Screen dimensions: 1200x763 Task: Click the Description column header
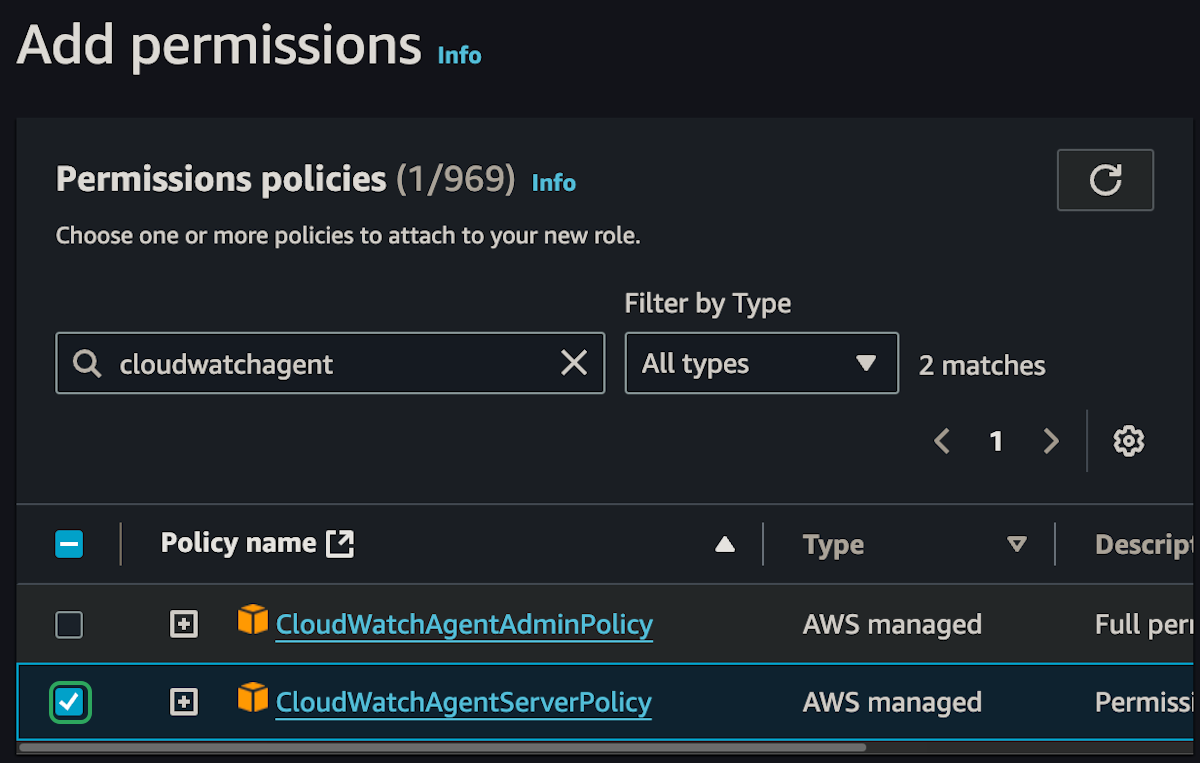point(1145,545)
